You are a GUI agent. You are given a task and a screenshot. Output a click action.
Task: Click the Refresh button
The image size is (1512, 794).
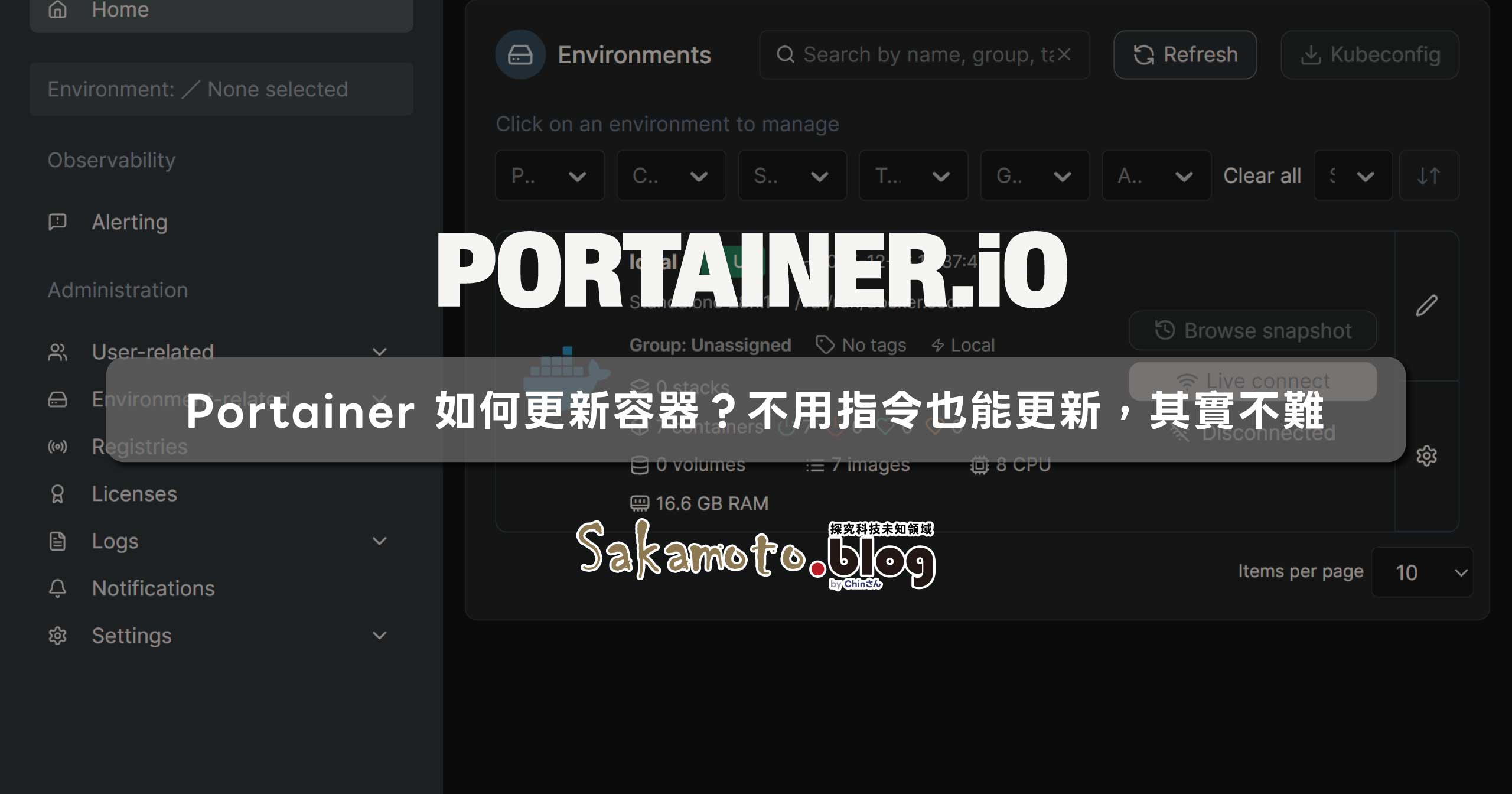(1185, 54)
